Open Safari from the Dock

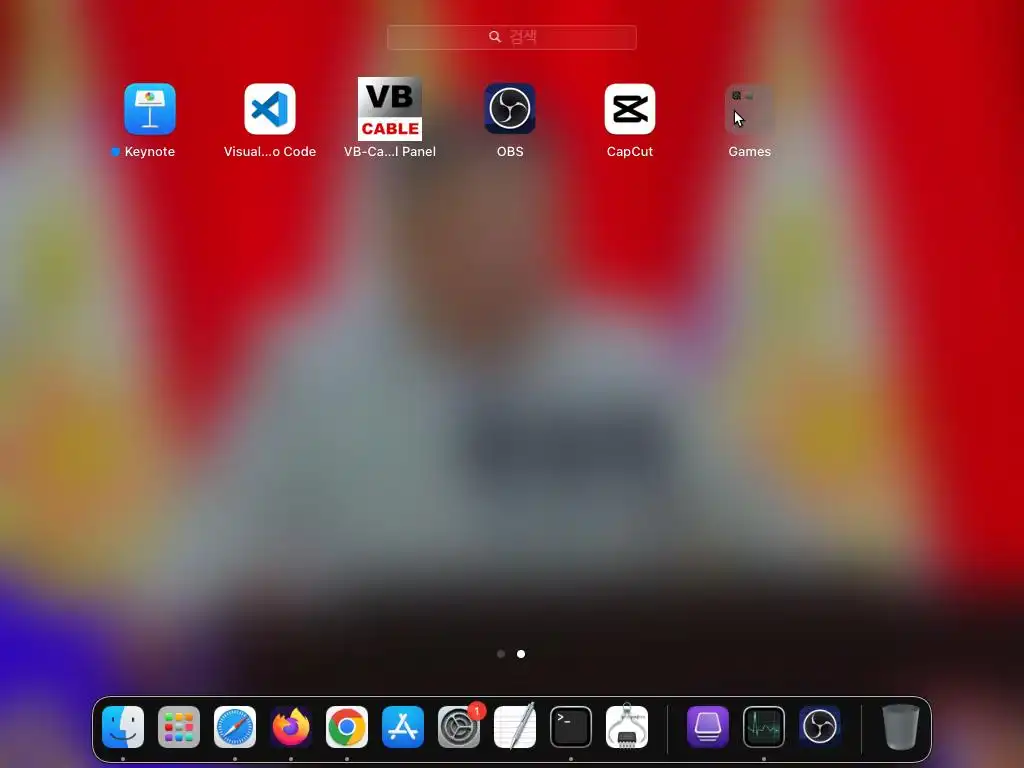tap(235, 727)
